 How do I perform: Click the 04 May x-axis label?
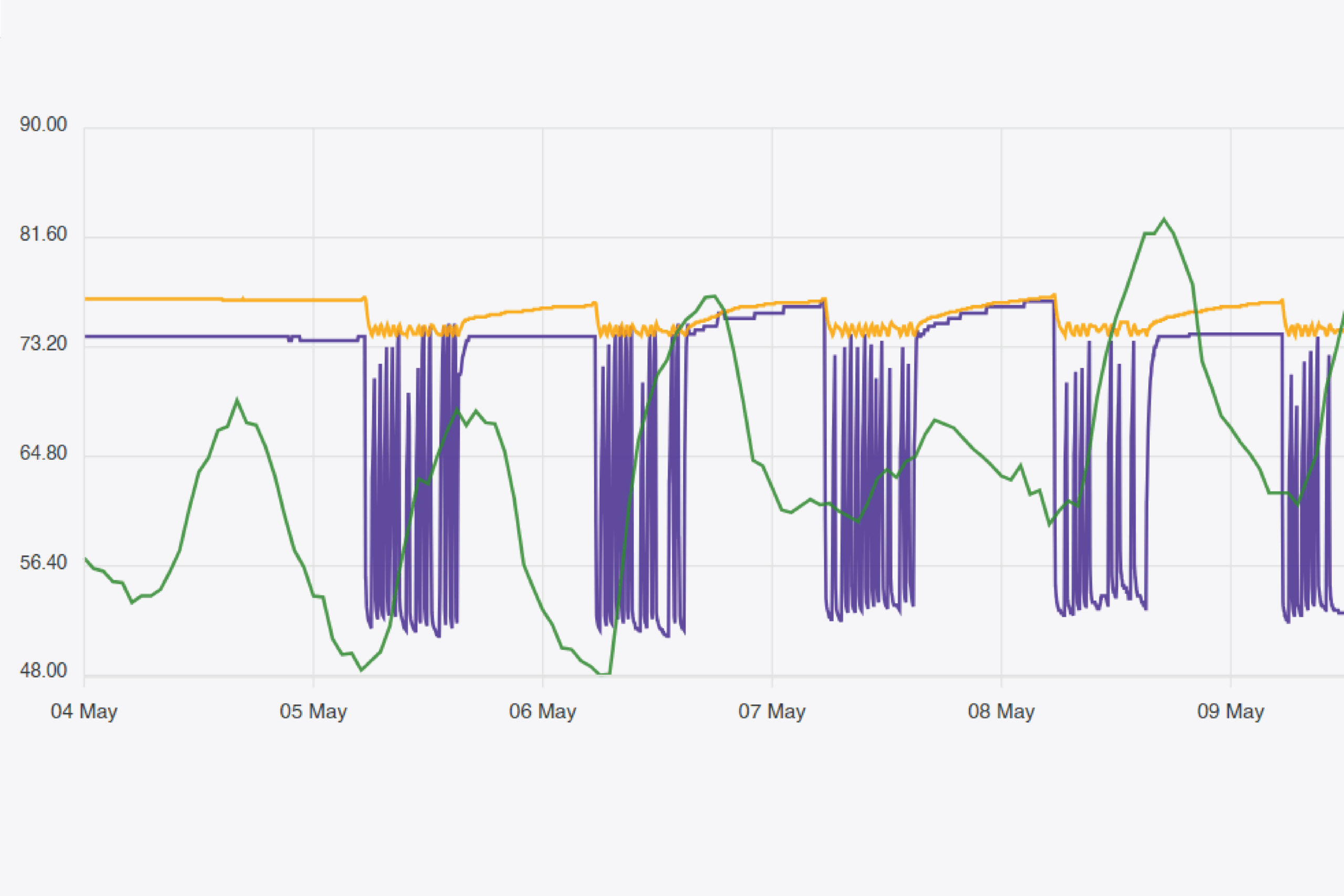click(x=84, y=711)
